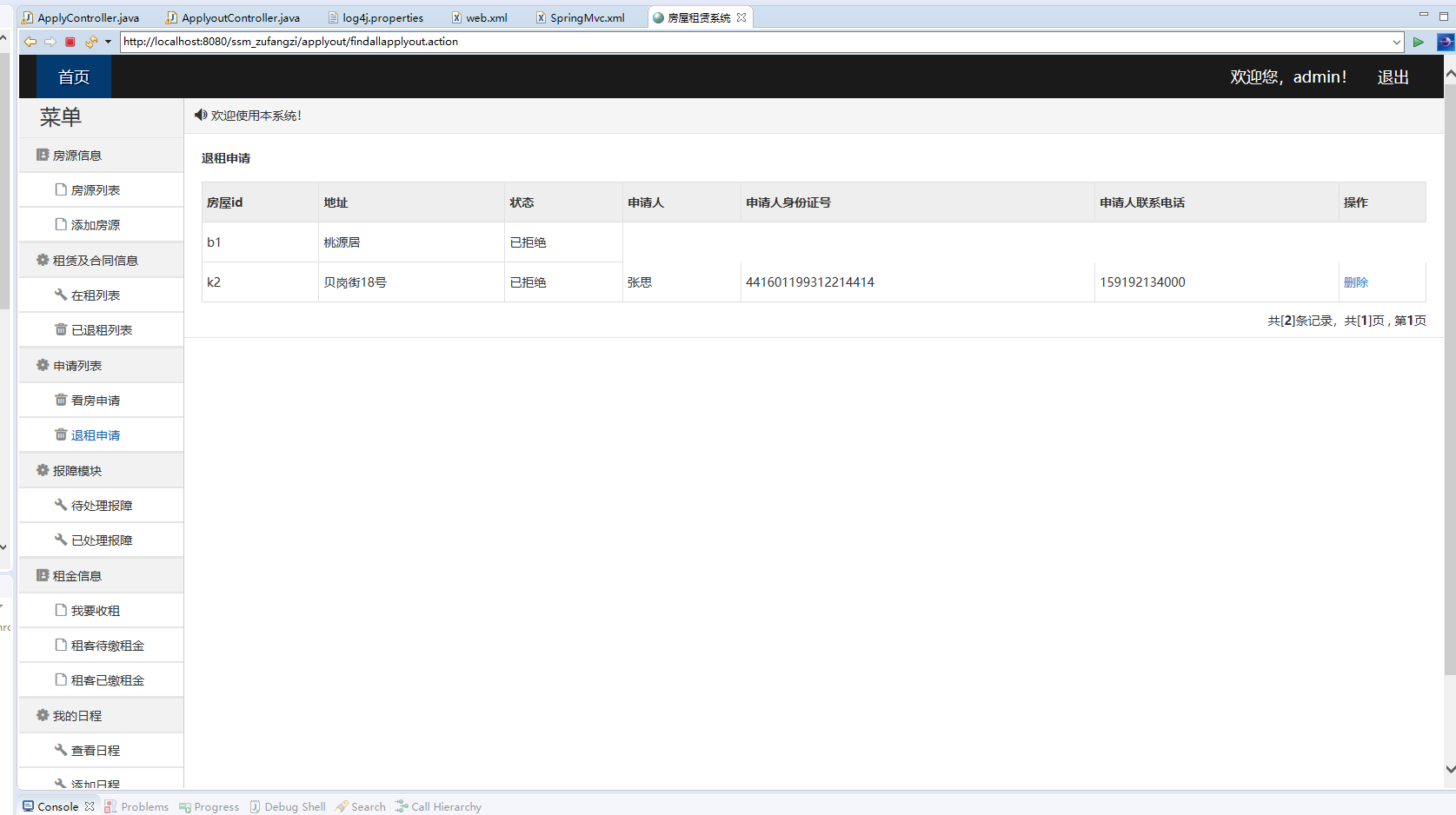
Task: Click the speaker icon beside the welcome message
Action: click(200, 115)
